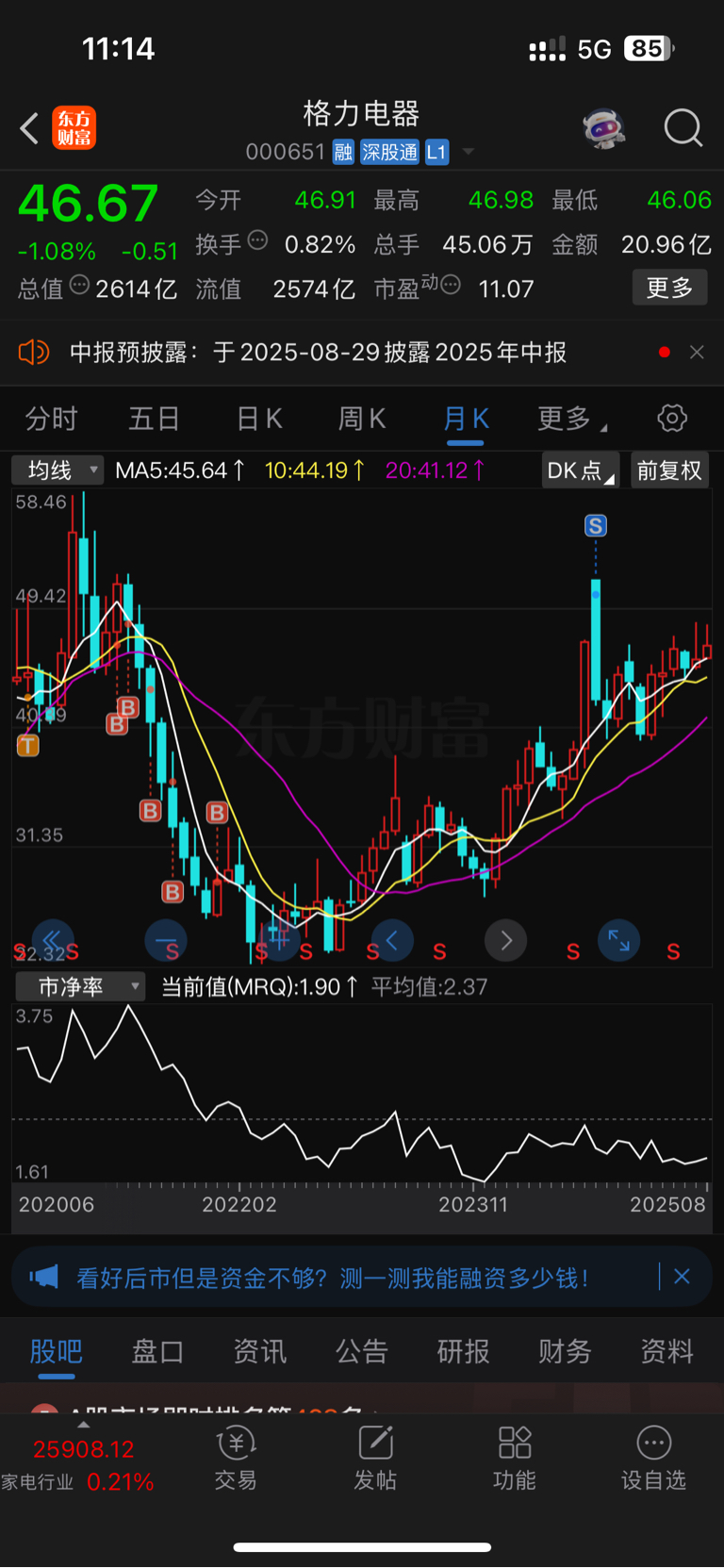Open the 资讯 news tab
The height and width of the screenshot is (1568, 724).
click(260, 1351)
